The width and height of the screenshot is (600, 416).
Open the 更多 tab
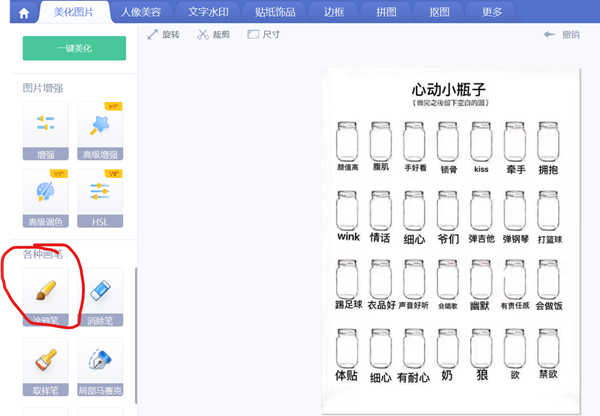coord(492,12)
